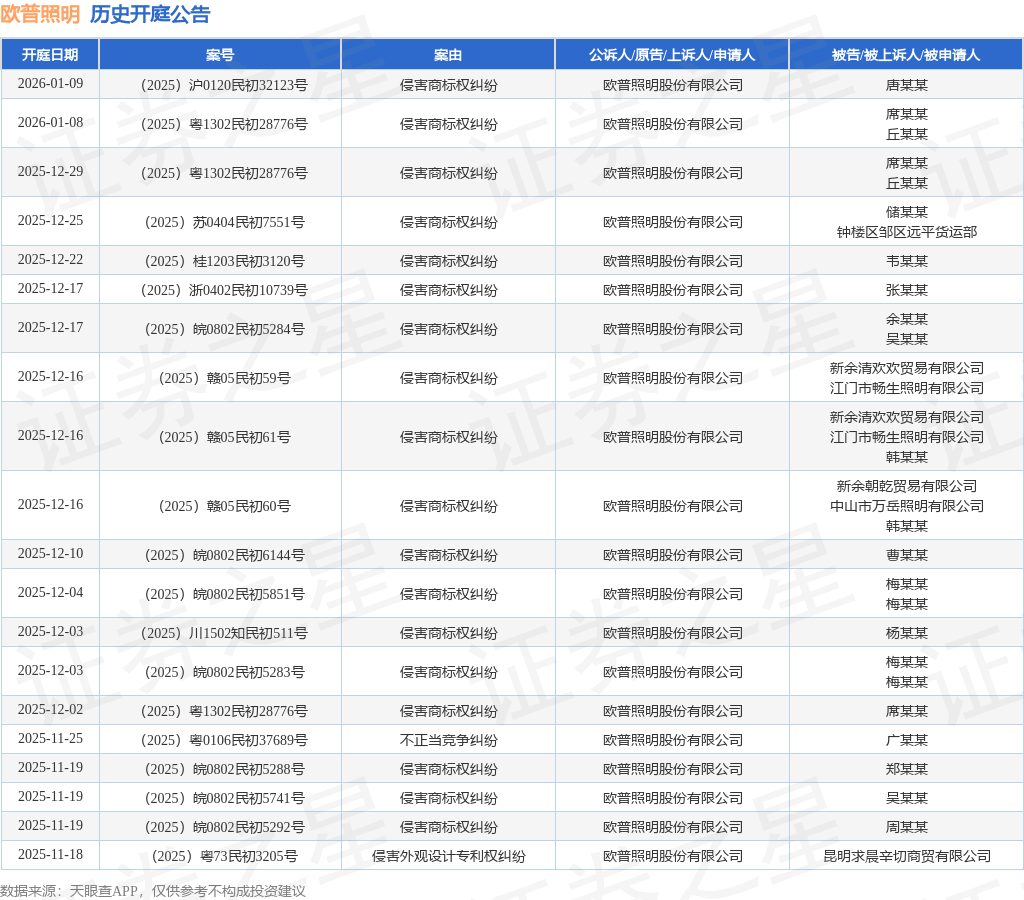Select case number (2025)赣05民初59号
Screen dimensions: 1024x900
(x=224, y=378)
